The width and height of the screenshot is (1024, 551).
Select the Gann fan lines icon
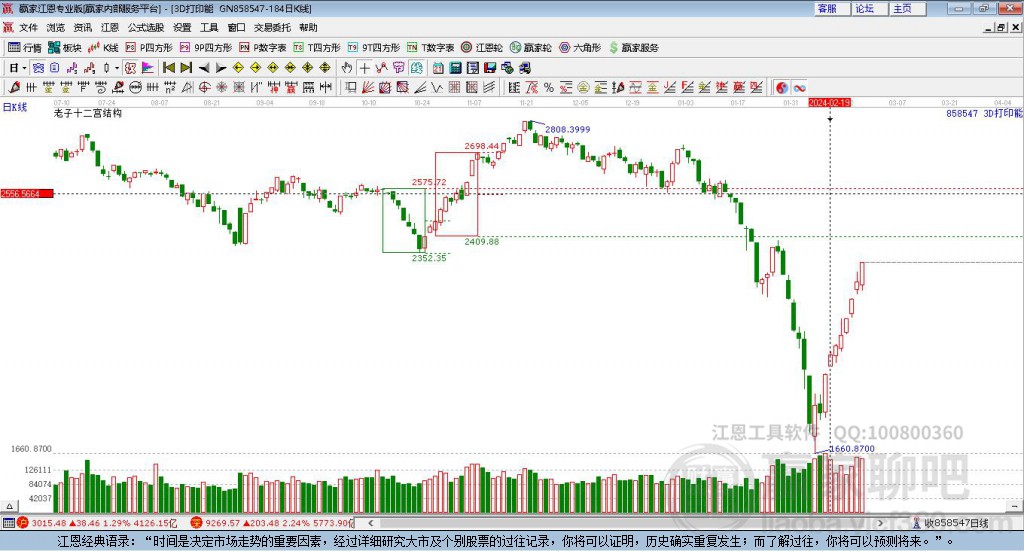(x=368, y=87)
